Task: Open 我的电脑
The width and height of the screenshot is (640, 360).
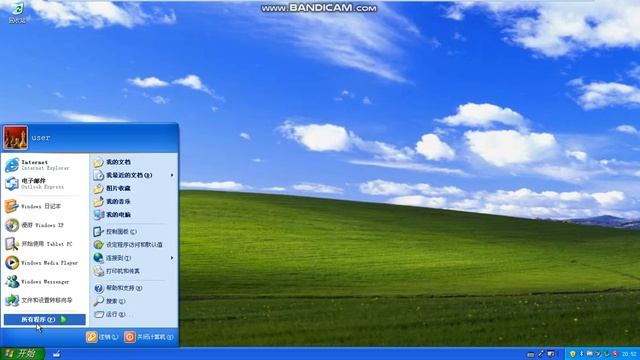Action: tap(134, 214)
